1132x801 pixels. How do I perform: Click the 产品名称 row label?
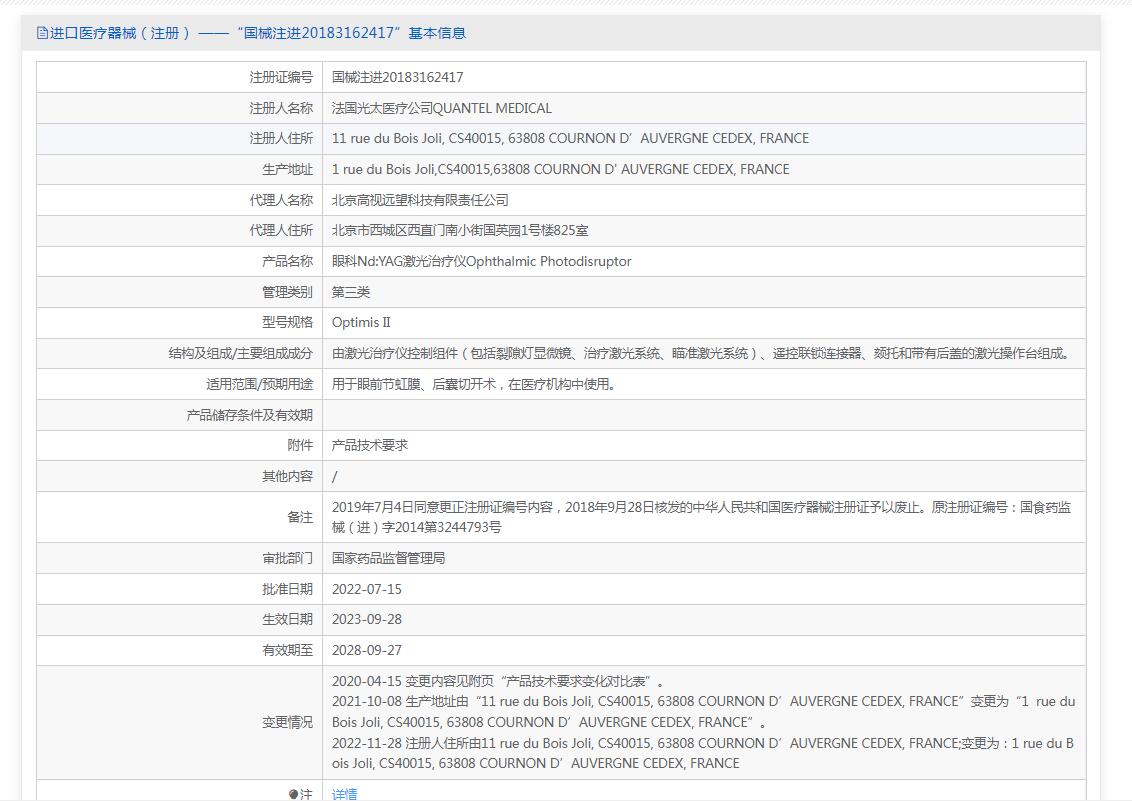[x=287, y=261]
